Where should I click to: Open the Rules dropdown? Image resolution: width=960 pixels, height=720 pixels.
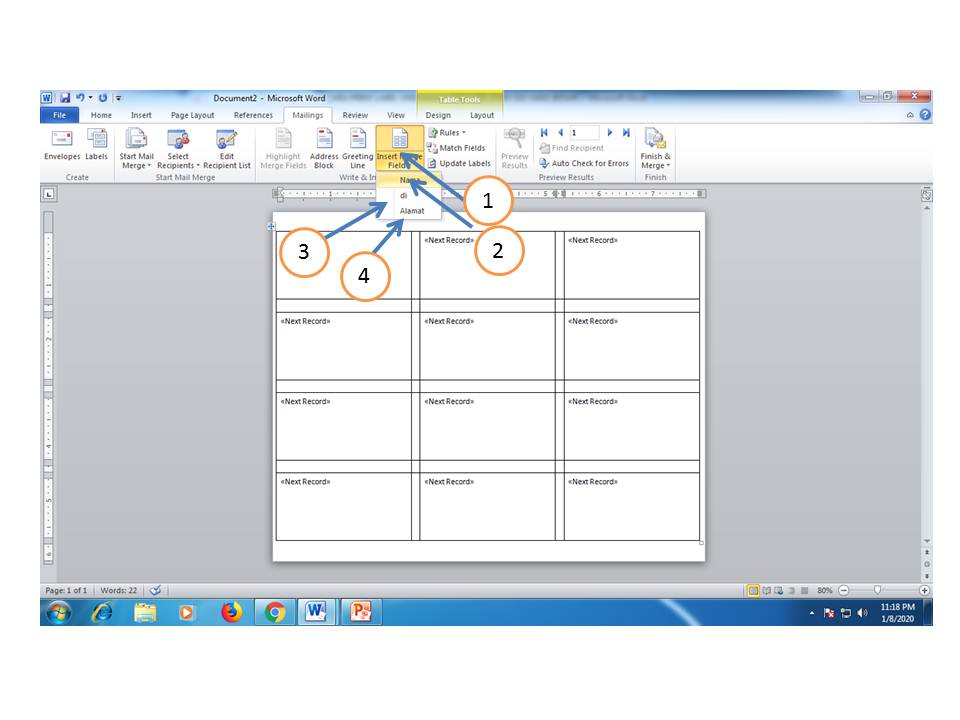coord(447,132)
